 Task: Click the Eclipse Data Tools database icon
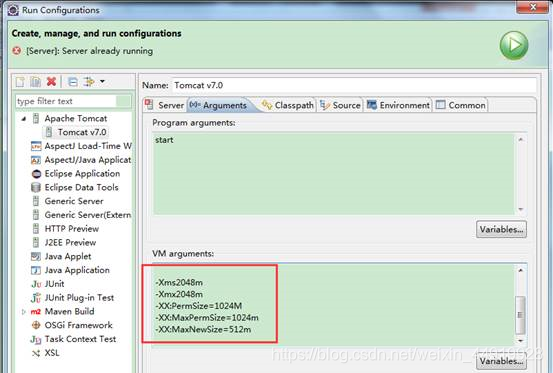point(36,188)
